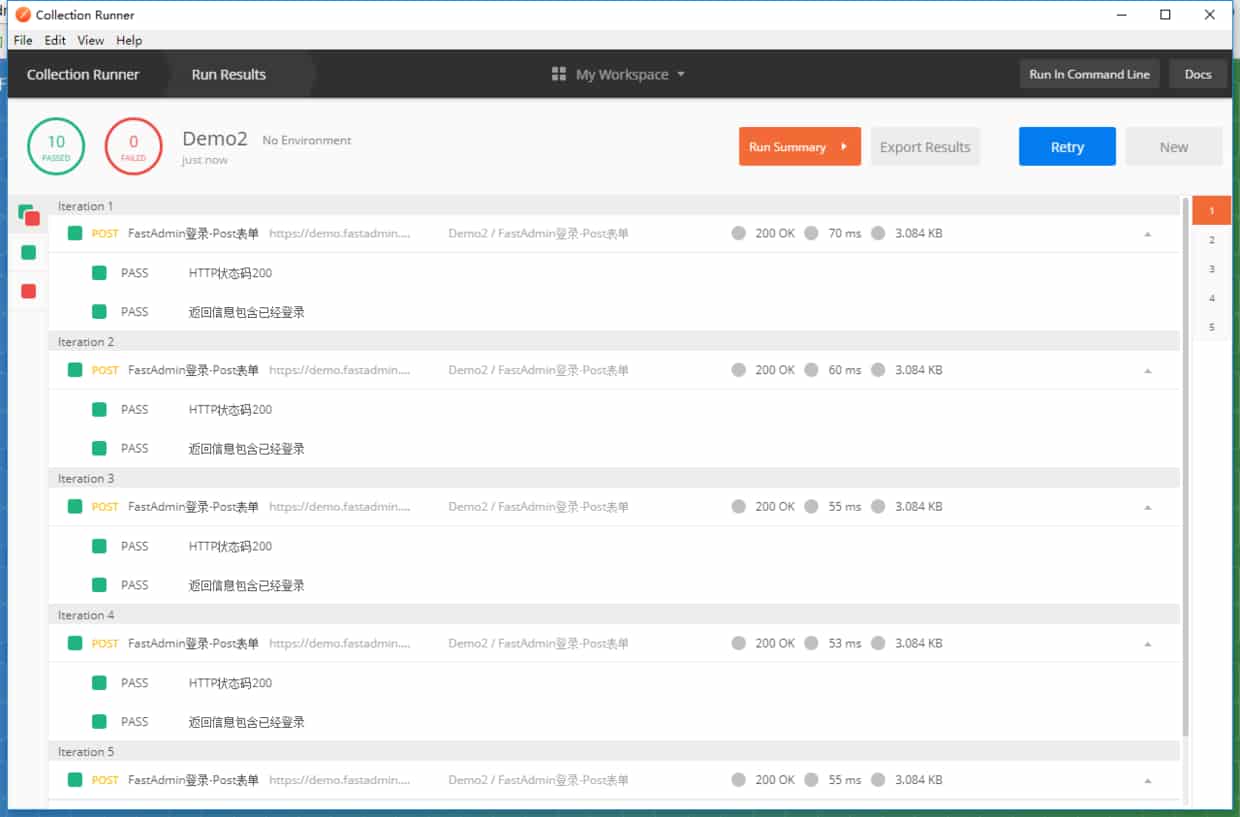Click No Environment label
The image size is (1240, 817).
[307, 140]
